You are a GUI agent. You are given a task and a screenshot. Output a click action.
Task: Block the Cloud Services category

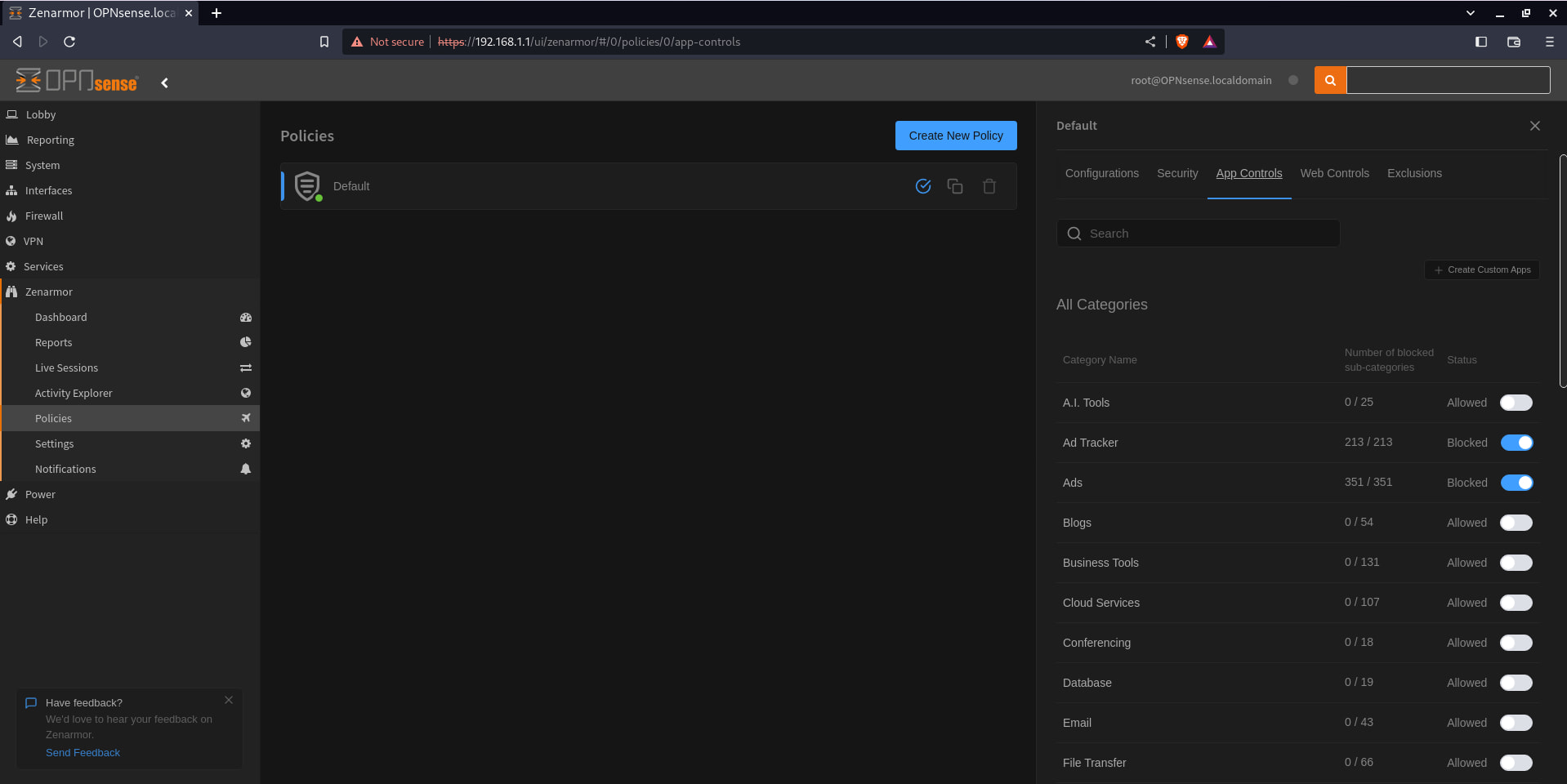1516,603
